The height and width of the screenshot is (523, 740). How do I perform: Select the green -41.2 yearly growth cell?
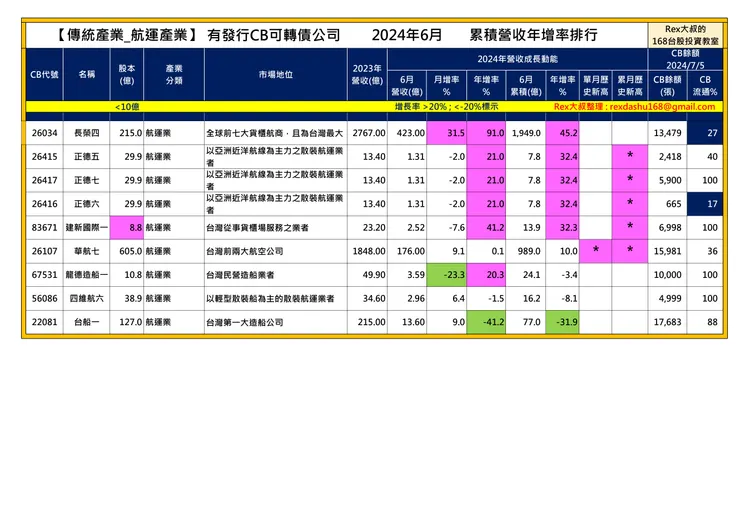[486, 322]
